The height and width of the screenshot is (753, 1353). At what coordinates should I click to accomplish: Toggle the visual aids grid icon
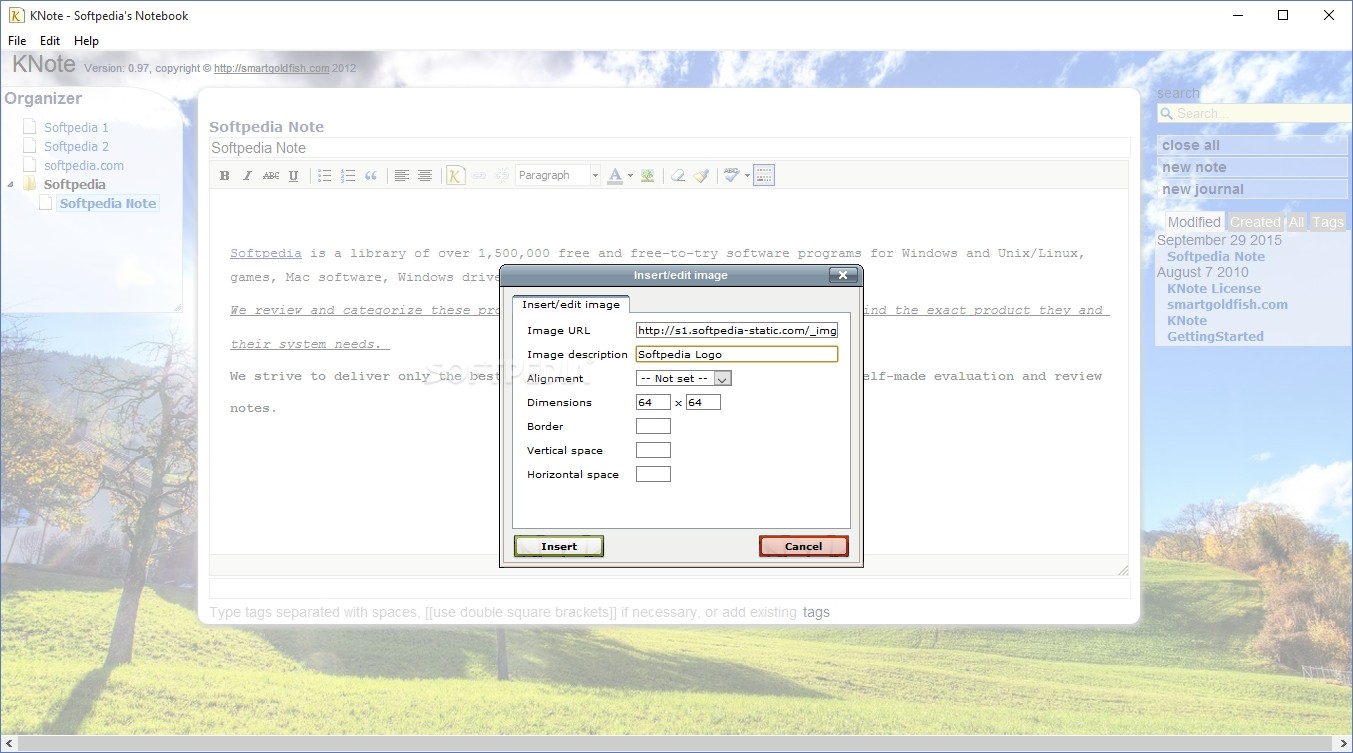764,176
